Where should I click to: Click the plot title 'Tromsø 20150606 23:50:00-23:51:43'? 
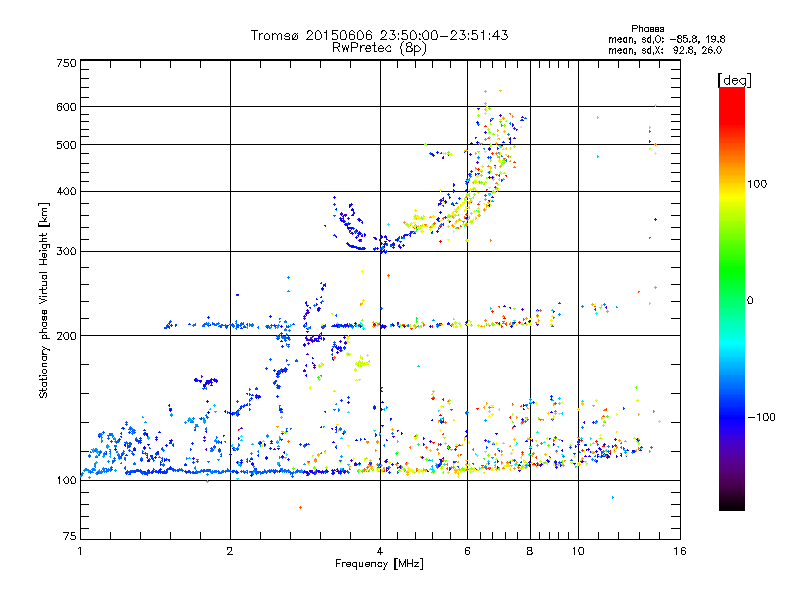(x=379, y=35)
